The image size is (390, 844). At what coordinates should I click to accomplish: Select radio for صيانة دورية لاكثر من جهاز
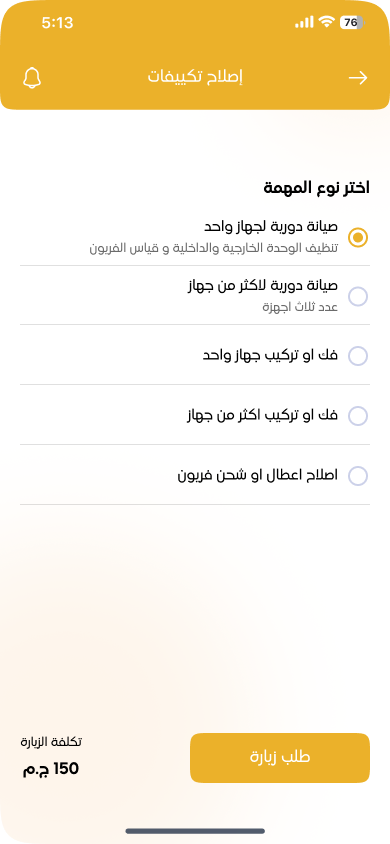[358, 296]
